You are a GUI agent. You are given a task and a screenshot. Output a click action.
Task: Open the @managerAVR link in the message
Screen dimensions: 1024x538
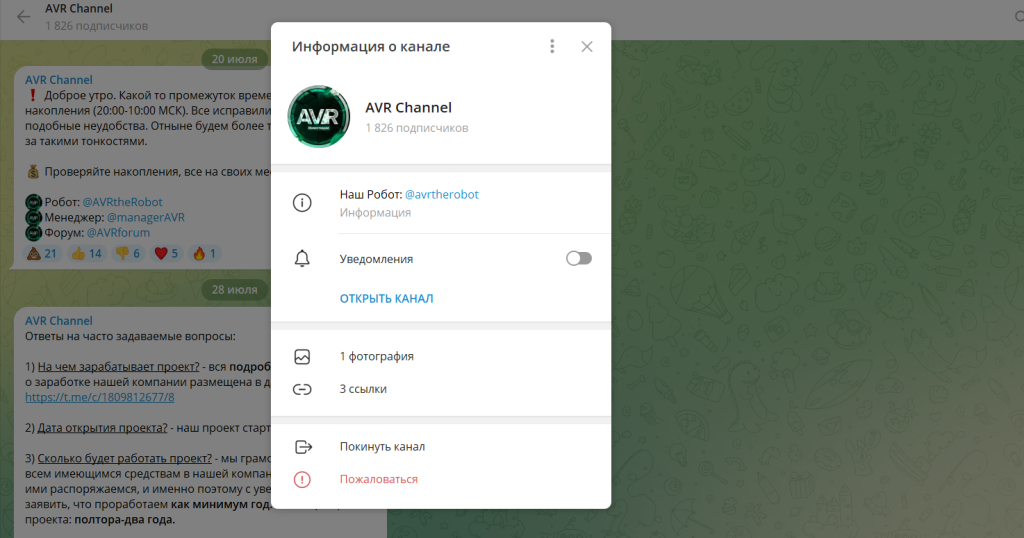146,217
